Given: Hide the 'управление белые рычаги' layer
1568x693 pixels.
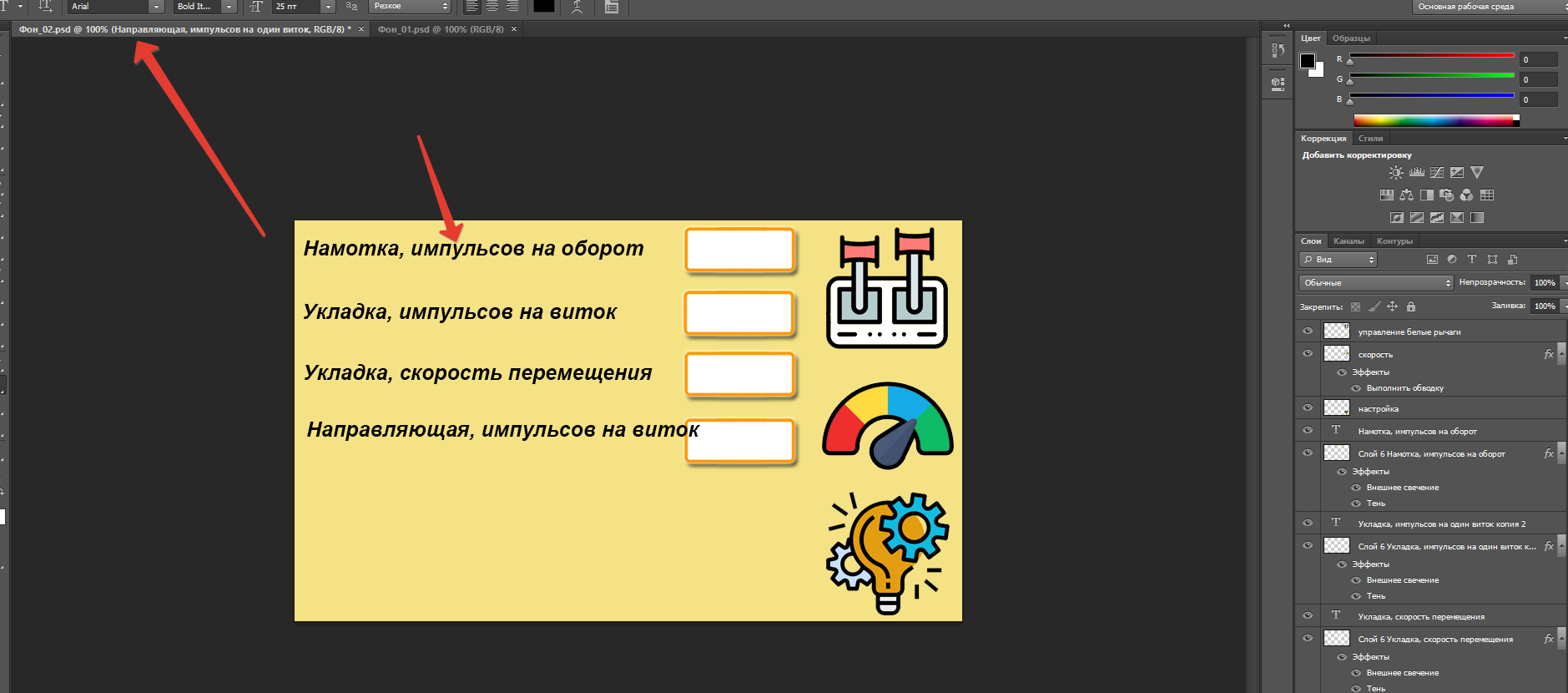Looking at the screenshot, I should click(x=1308, y=331).
